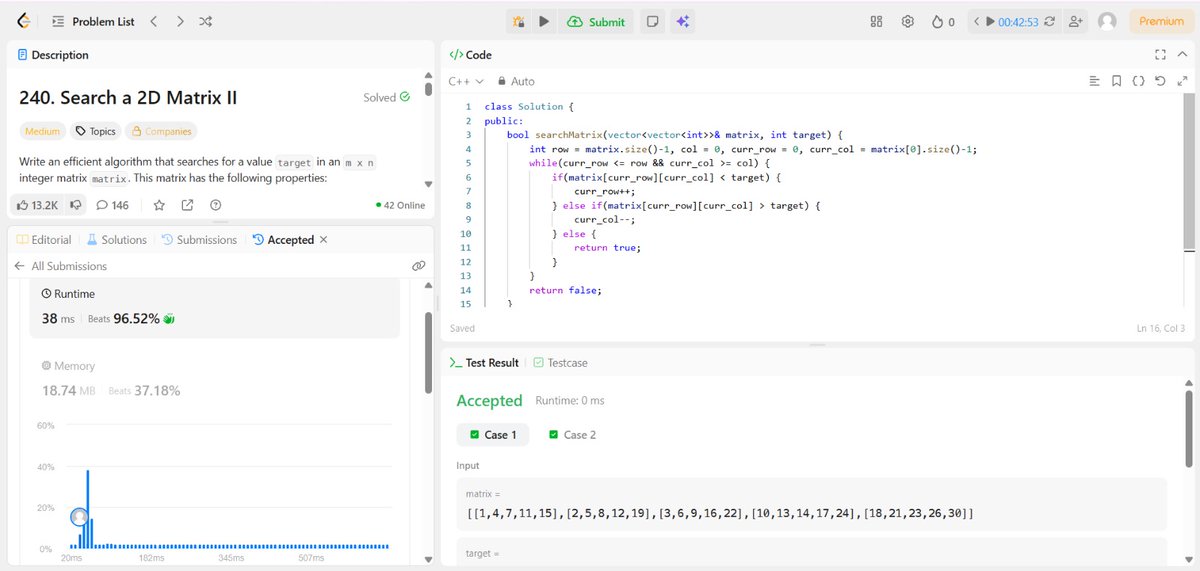Click the Medium difficulty tag
Viewport: 1200px width, 571px height.
(43, 131)
